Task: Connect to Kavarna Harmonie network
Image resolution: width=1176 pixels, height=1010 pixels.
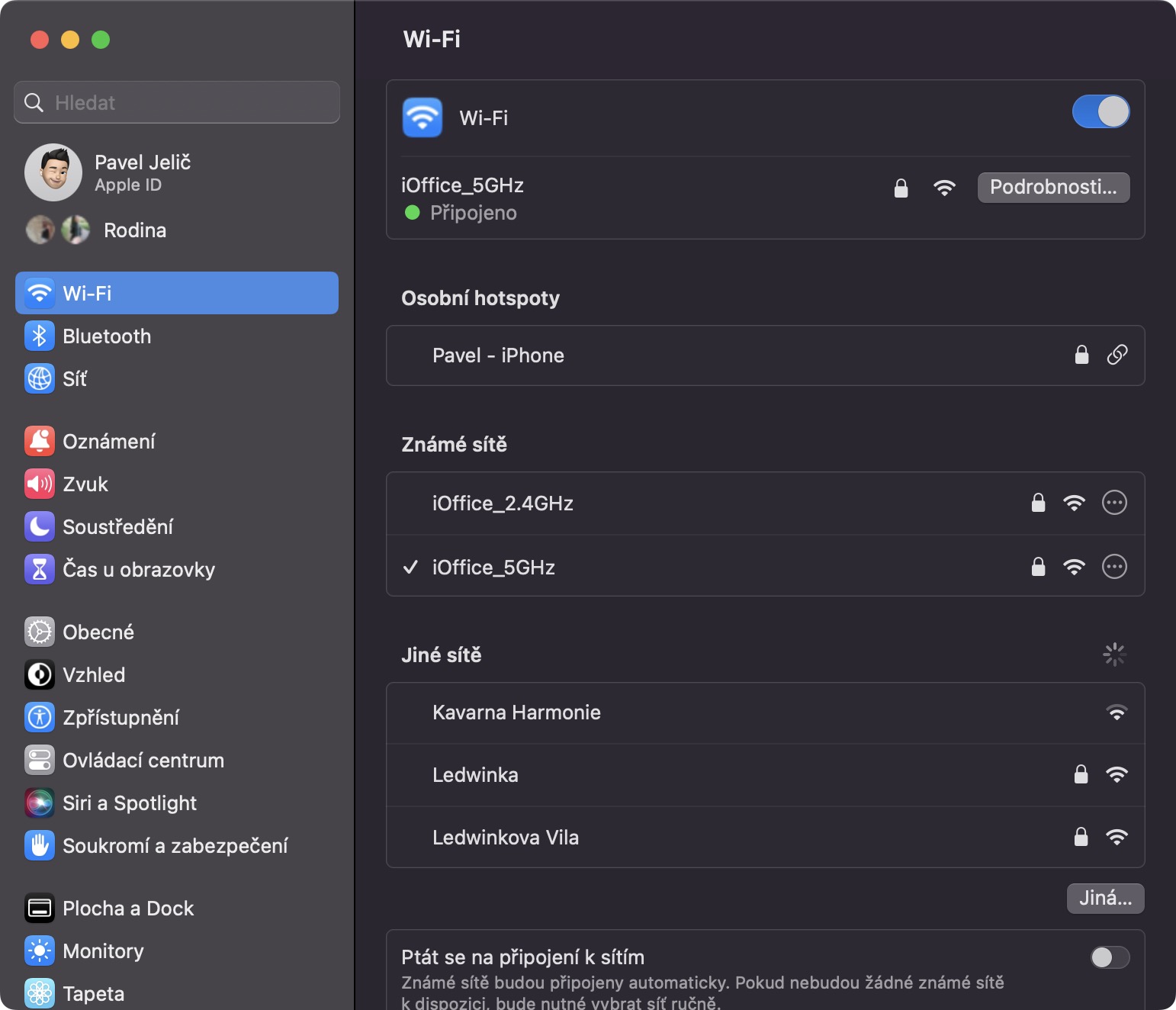Action: click(516, 713)
